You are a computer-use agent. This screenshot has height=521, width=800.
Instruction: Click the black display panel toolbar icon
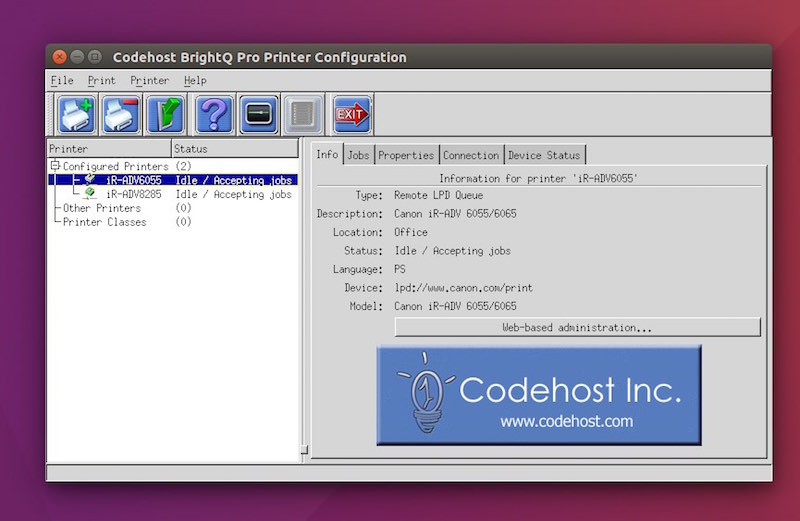pos(259,114)
